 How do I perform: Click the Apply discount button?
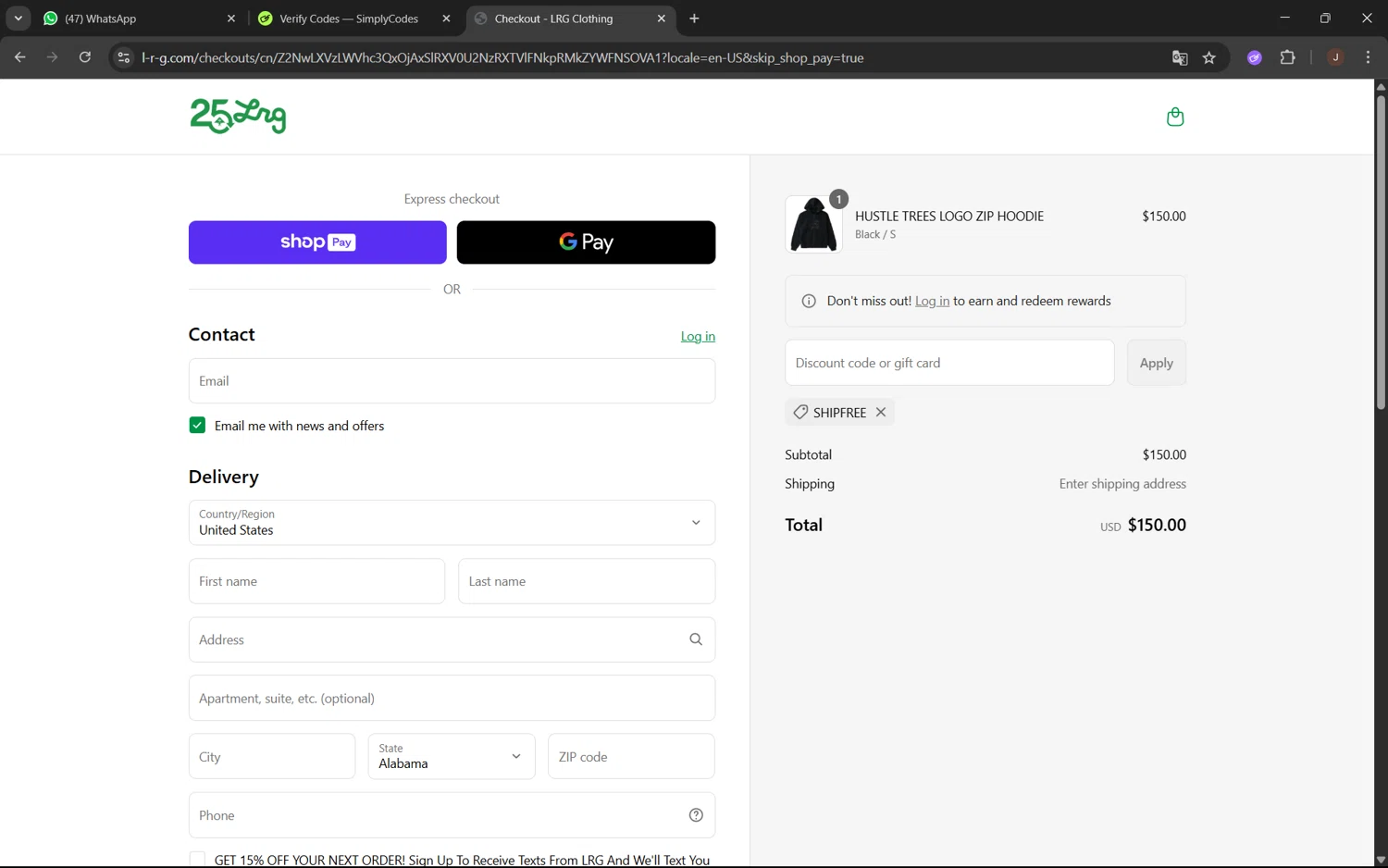(x=1157, y=363)
